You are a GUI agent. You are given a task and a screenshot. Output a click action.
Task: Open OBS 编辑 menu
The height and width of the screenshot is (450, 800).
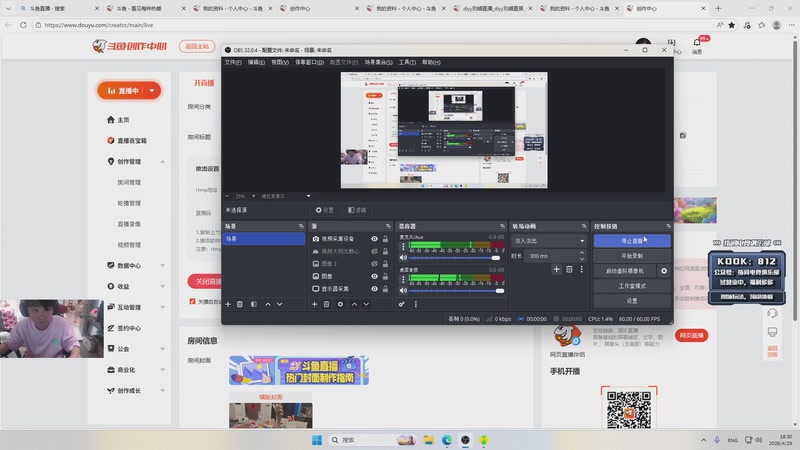click(x=256, y=62)
